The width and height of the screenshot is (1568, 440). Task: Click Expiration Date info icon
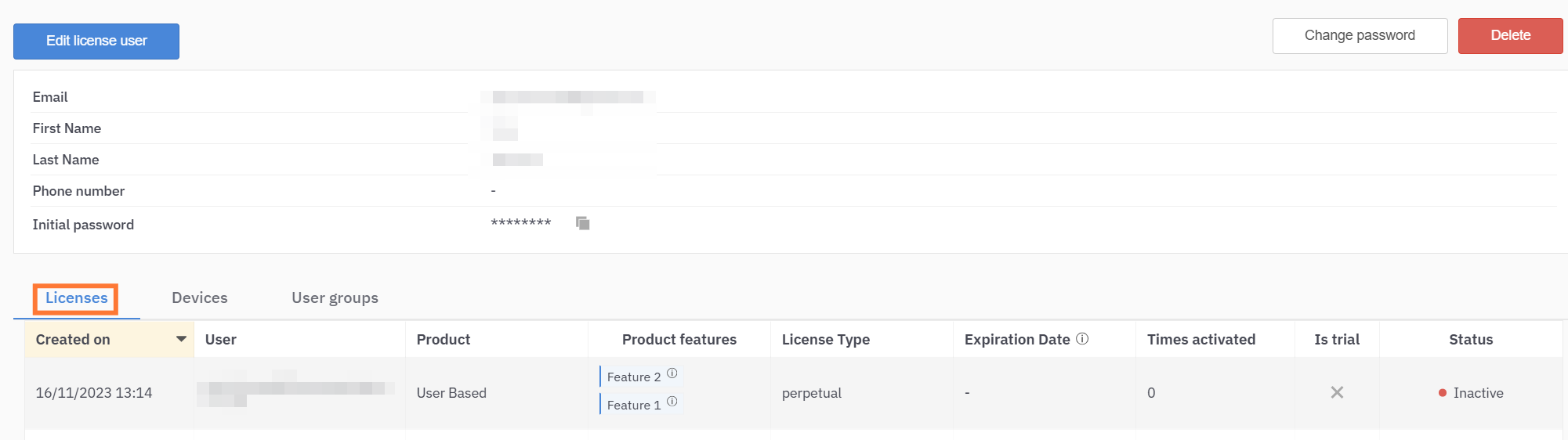click(1082, 339)
